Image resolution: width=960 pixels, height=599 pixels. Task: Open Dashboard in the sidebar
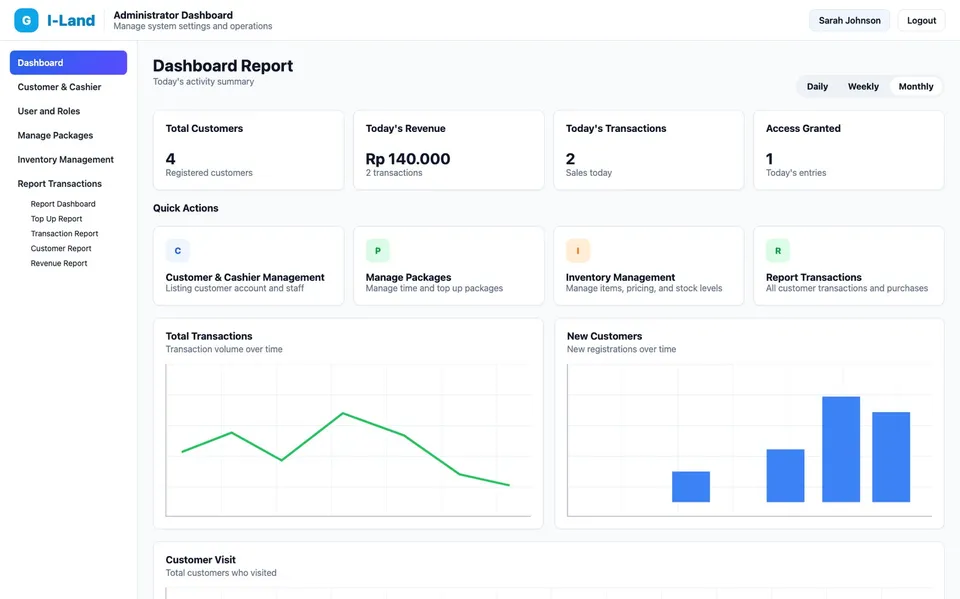[x=69, y=62]
